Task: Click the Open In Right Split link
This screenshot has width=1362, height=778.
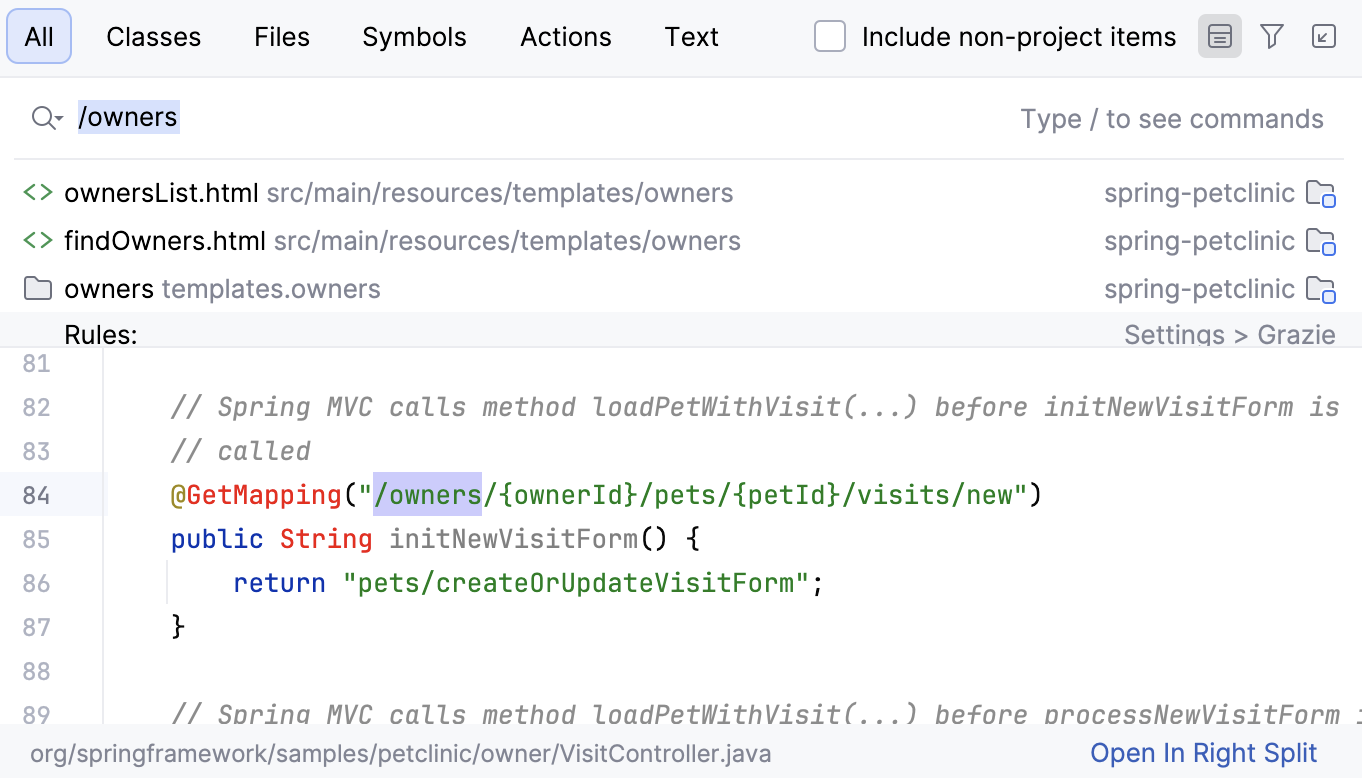Action: tap(1204, 752)
